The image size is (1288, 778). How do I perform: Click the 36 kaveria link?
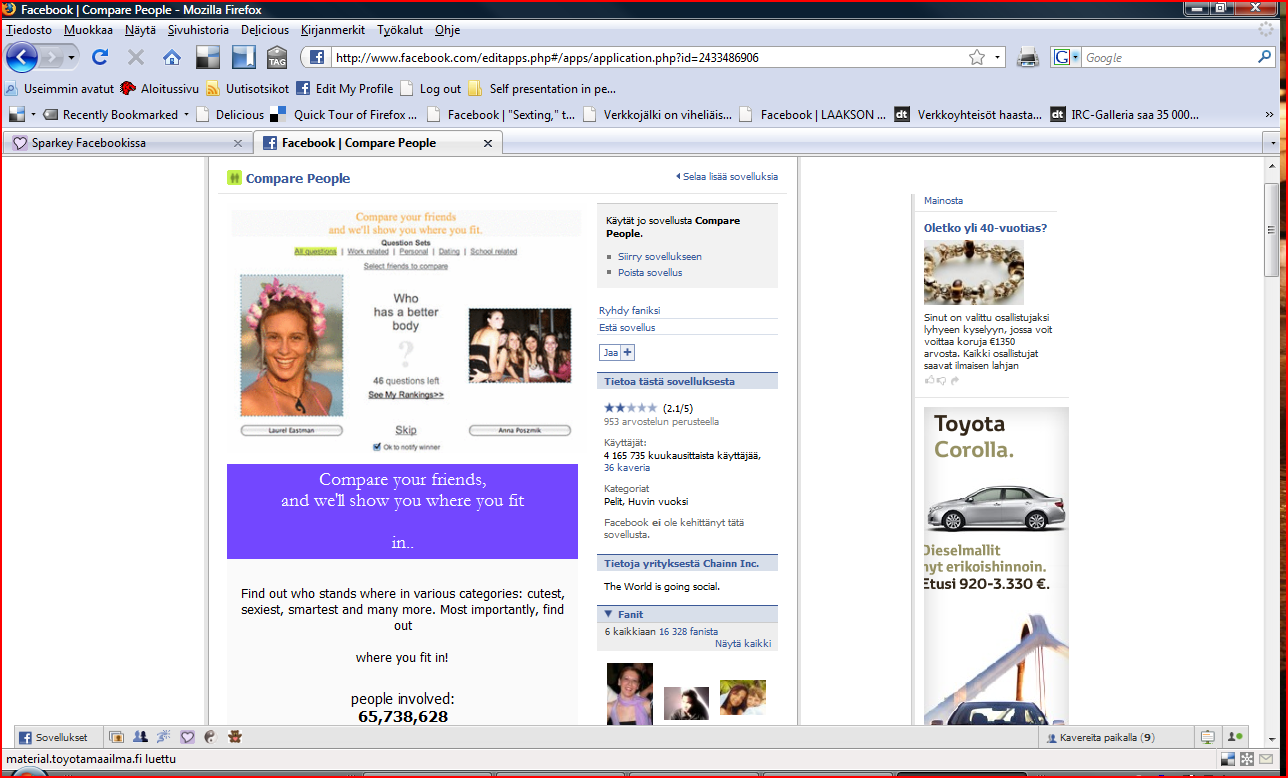coord(627,468)
